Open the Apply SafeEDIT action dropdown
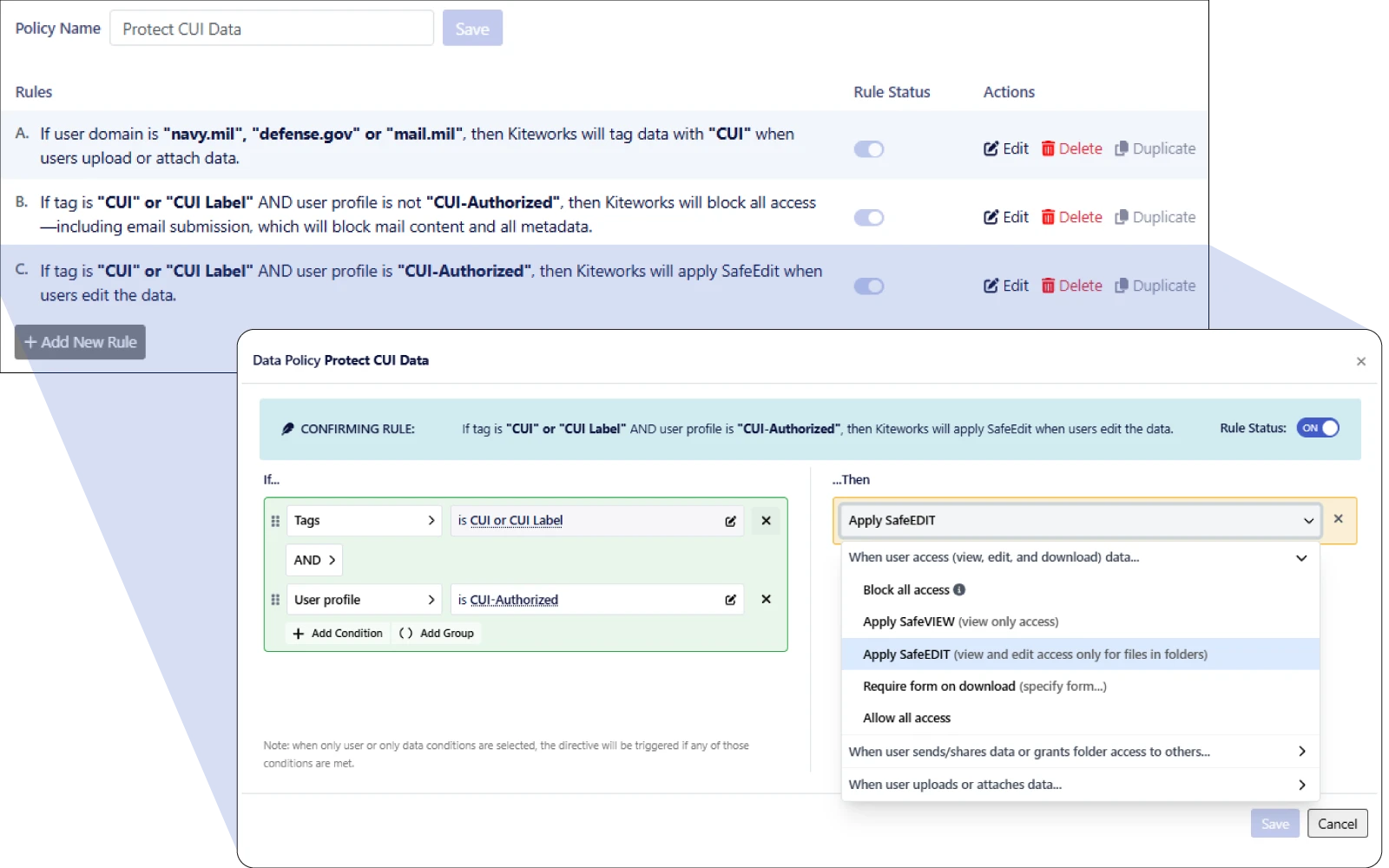This screenshot has height=868, width=1389. coord(1080,521)
